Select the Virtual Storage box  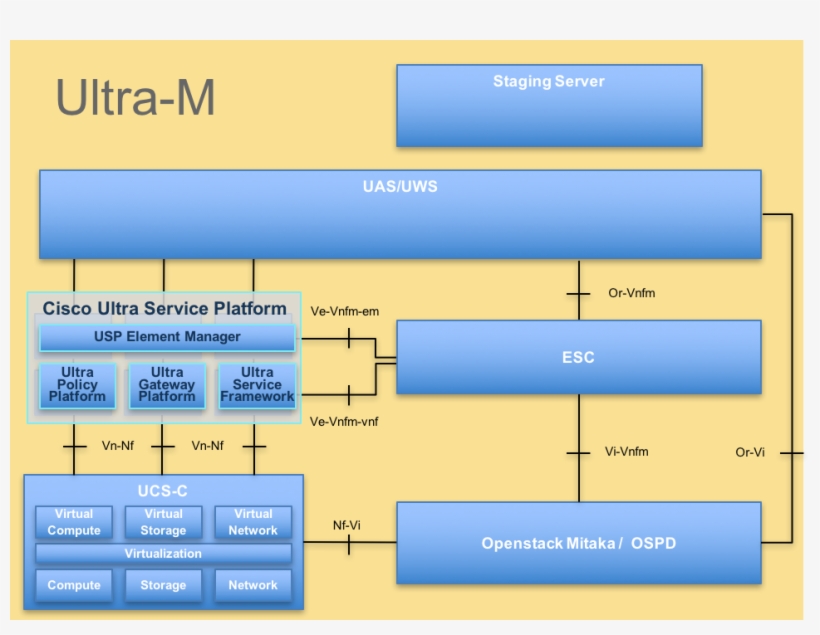click(x=163, y=522)
